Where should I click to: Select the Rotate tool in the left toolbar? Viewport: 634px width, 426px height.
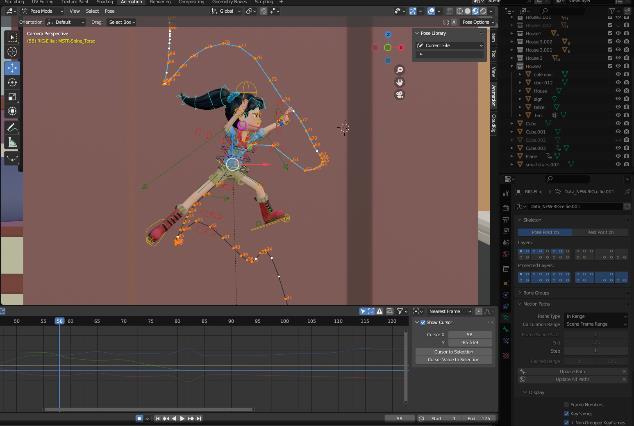(12, 83)
